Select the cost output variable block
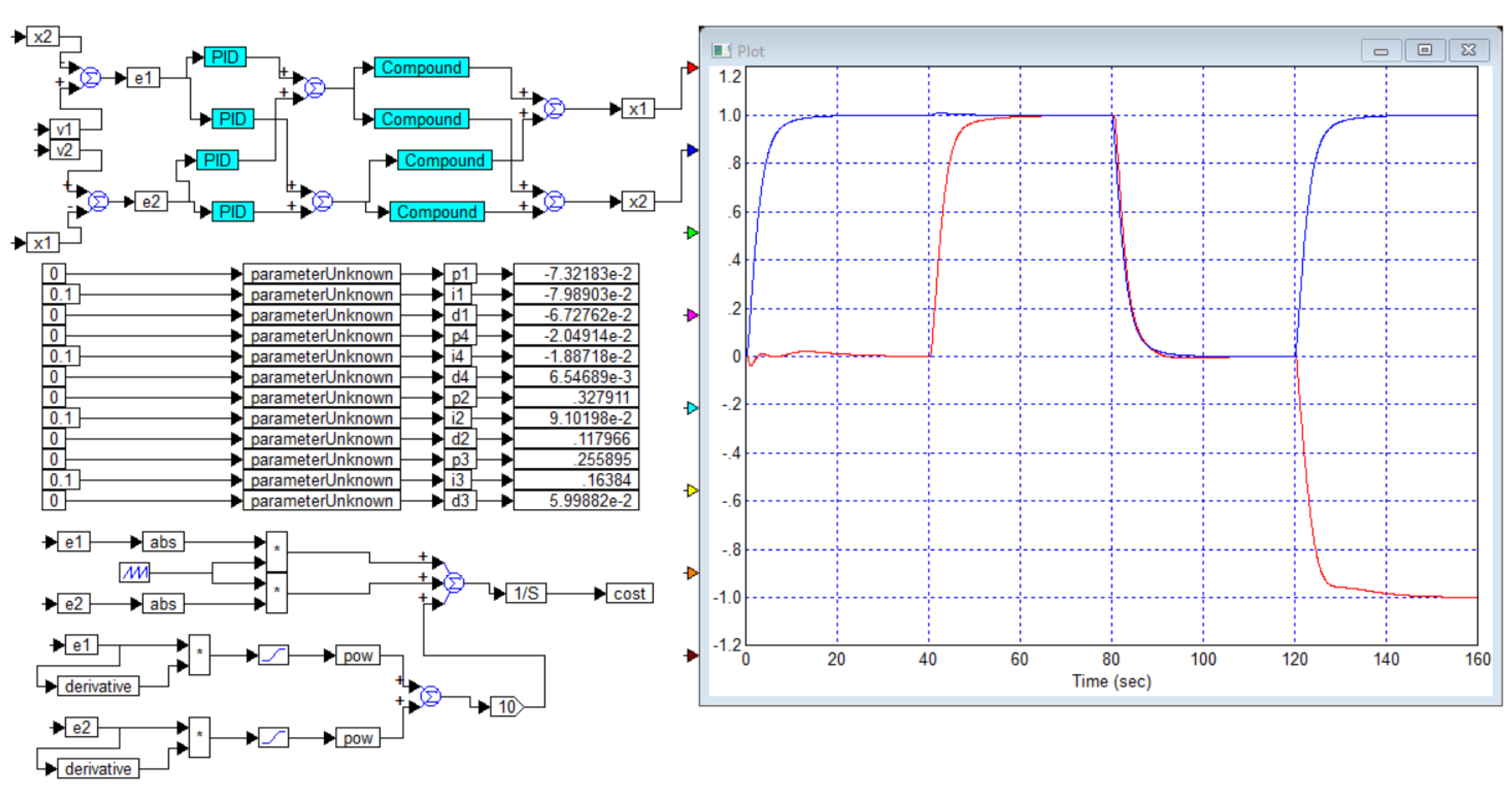 (629, 593)
